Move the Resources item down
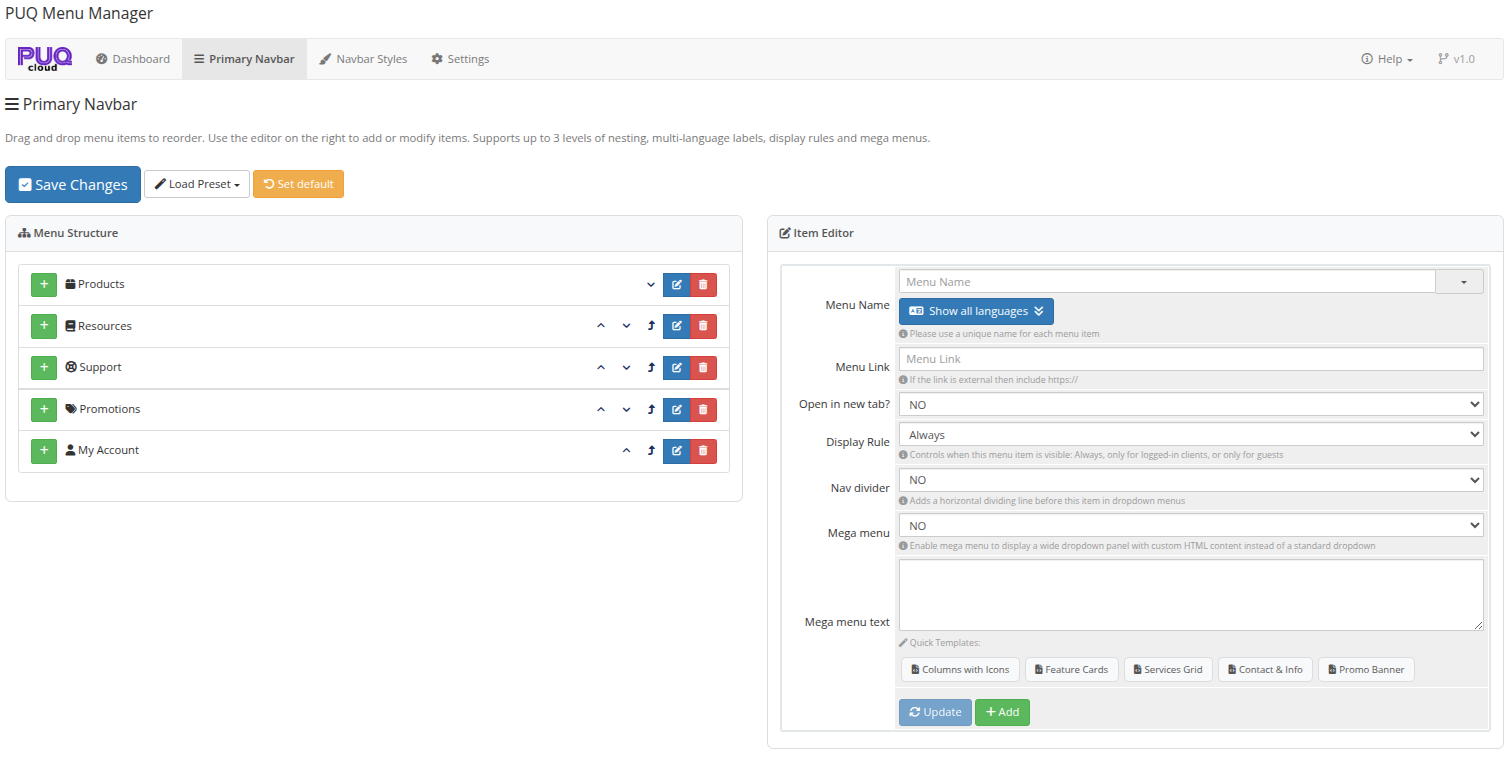This screenshot has height=765, width=1509. 627,326
